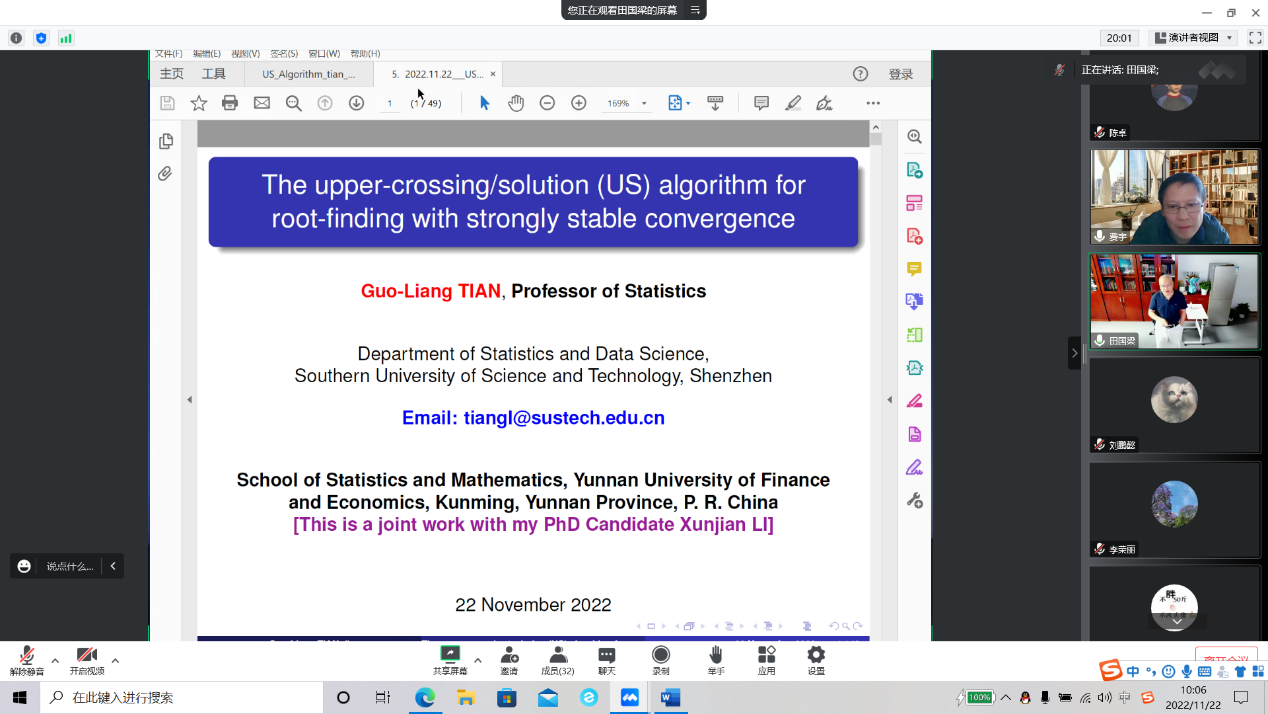Open the 成员(32) participants list
Viewport: 1268px width, 714px height.
558,660
